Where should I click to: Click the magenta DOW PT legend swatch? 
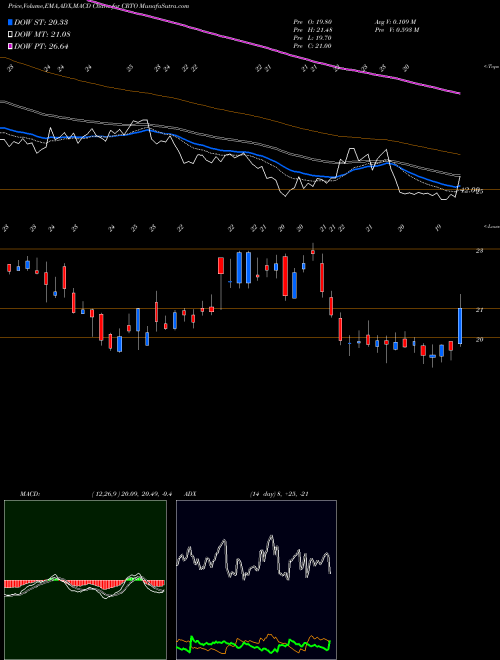coord(10,46)
